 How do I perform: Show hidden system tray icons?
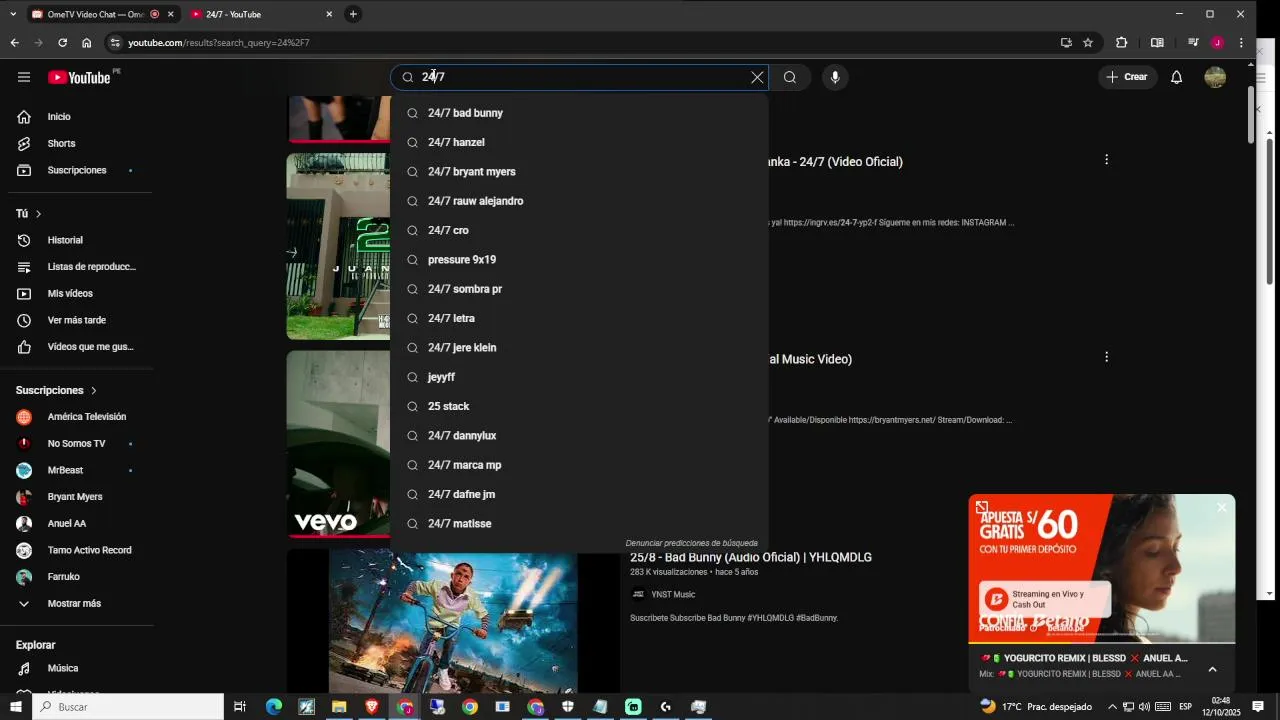click(x=1112, y=707)
